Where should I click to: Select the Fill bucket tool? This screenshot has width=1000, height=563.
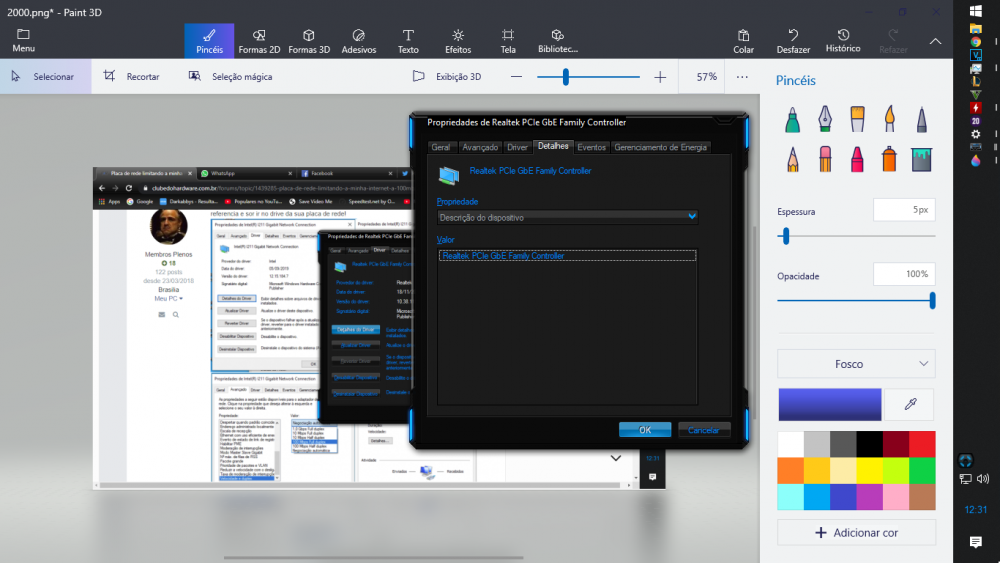click(921, 159)
